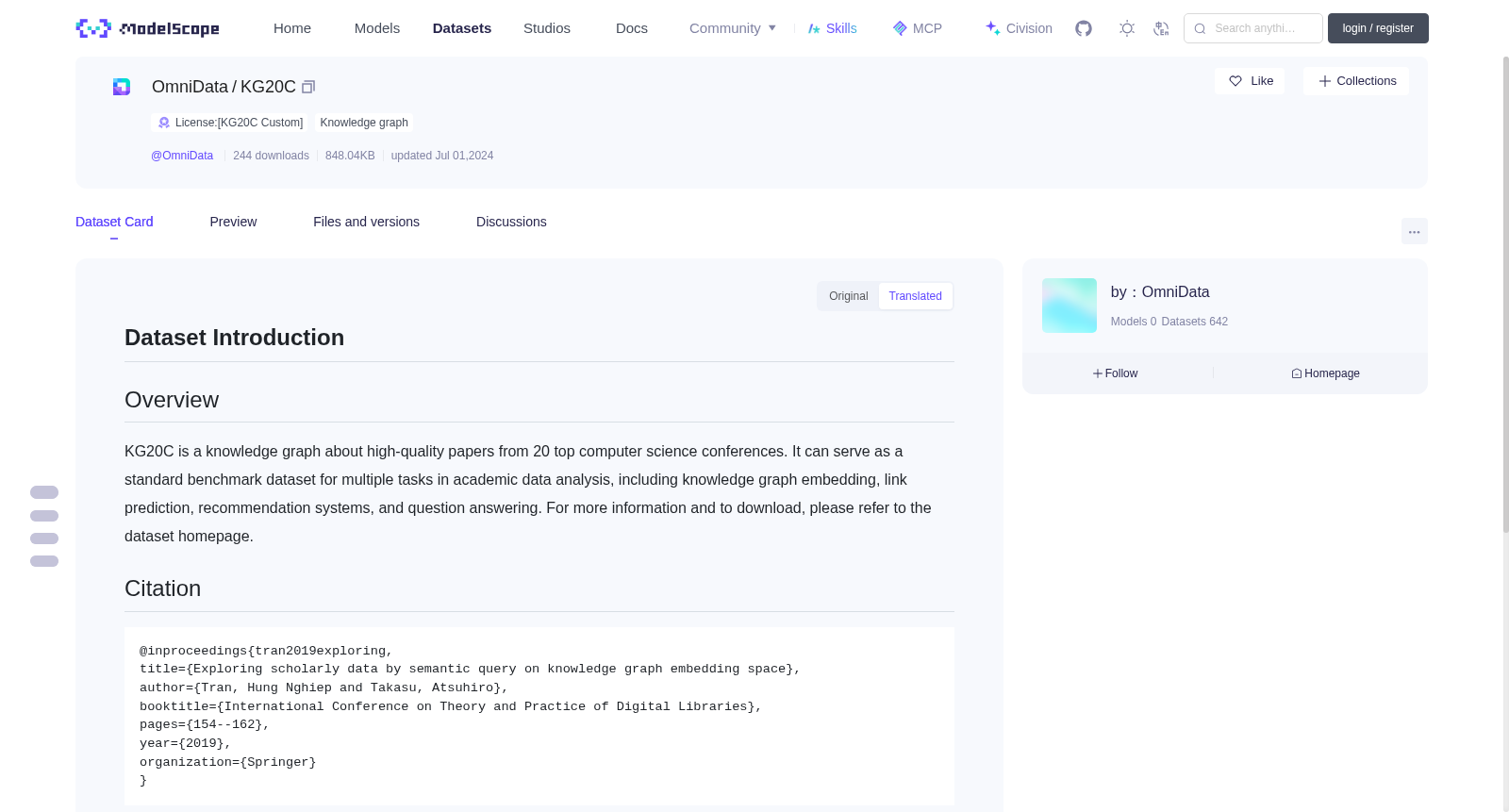This screenshot has width=1509, height=812.
Task: Click the "updated Jul 01,2024" text
Action: point(442,156)
